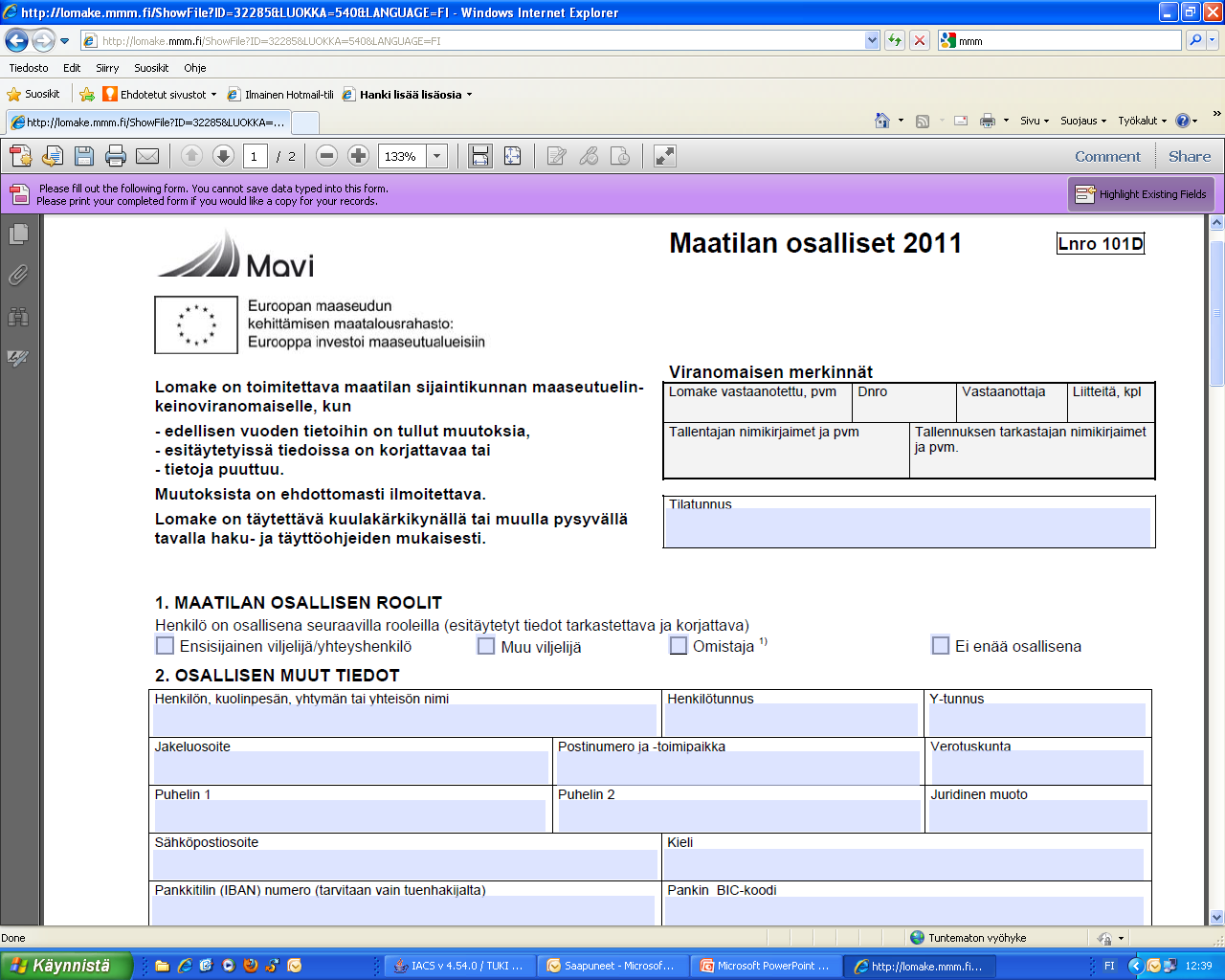
Task: Switch to Saapuneet Microsoft taskbar window
Action: tap(612, 966)
